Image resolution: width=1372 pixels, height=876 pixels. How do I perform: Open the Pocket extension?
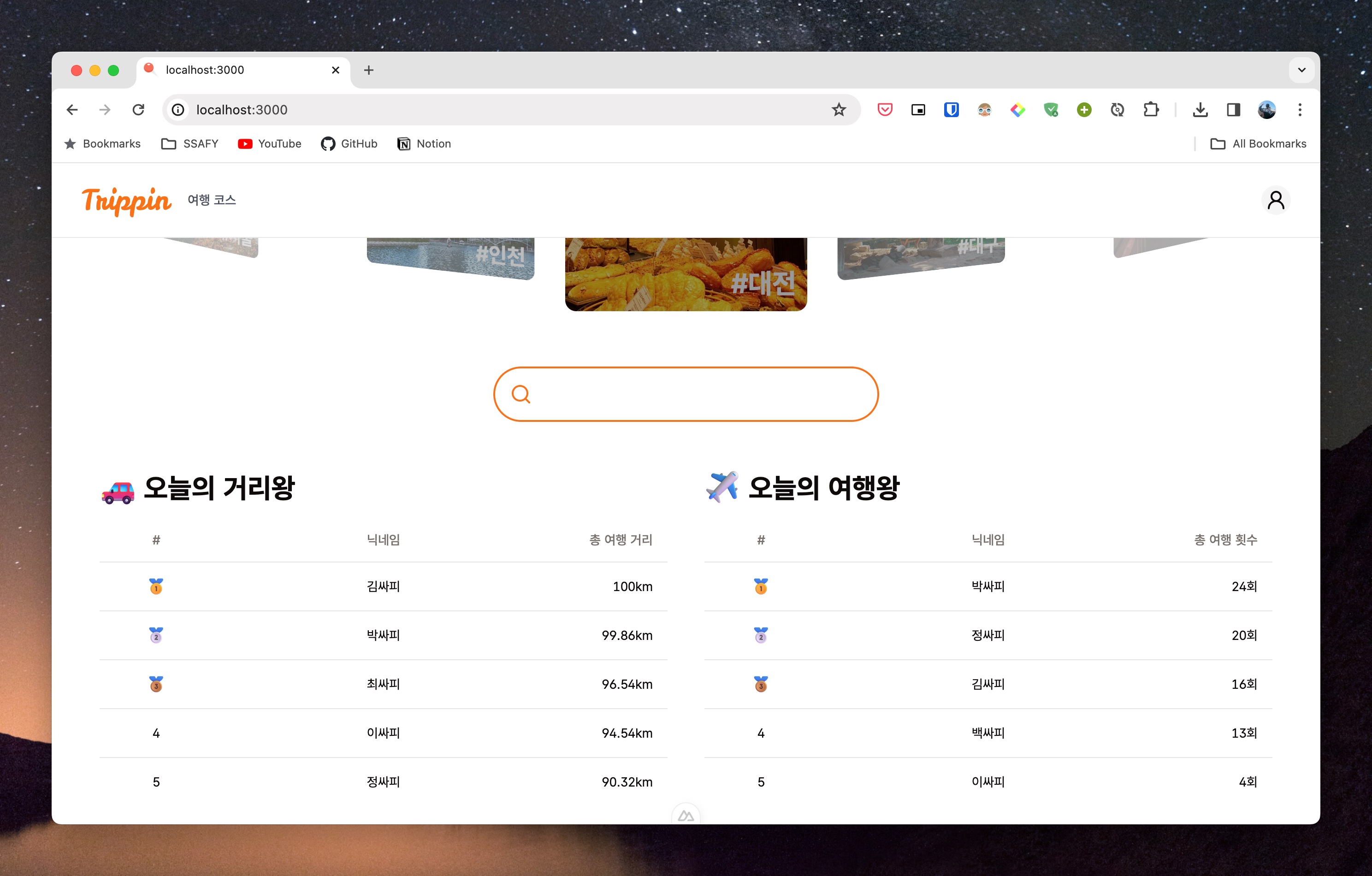(884, 109)
